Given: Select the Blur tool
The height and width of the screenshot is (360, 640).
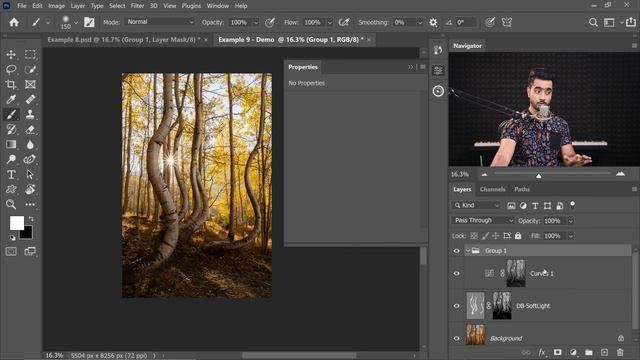Looking at the screenshot, I should tap(30, 144).
